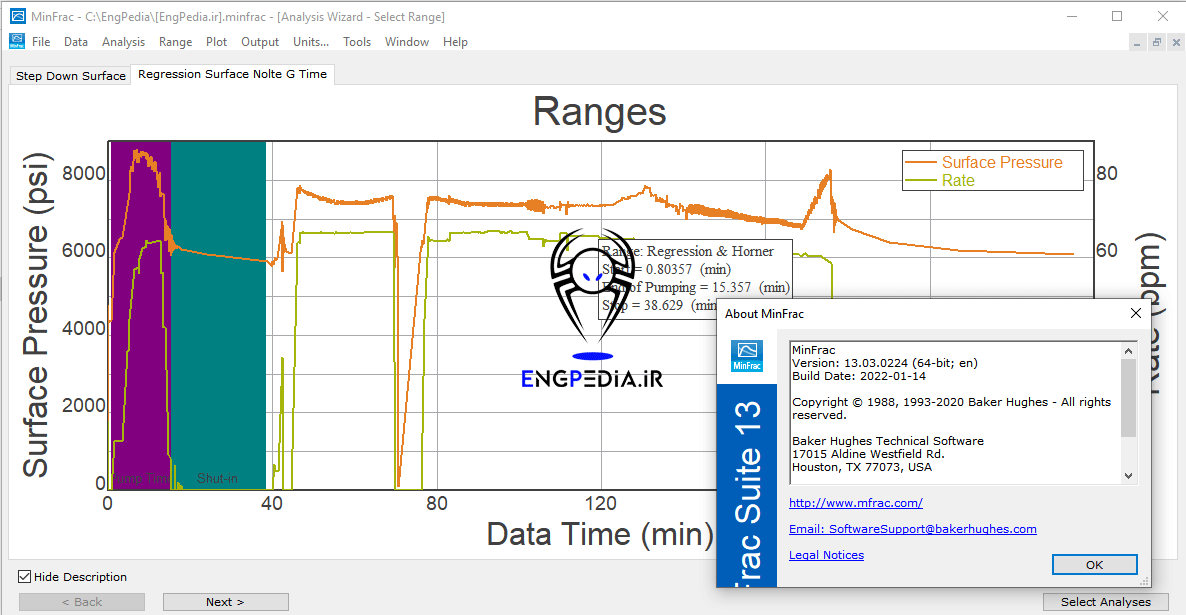Open the Data menu
Screen dimensions: 1186x615
click(x=76, y=42)
